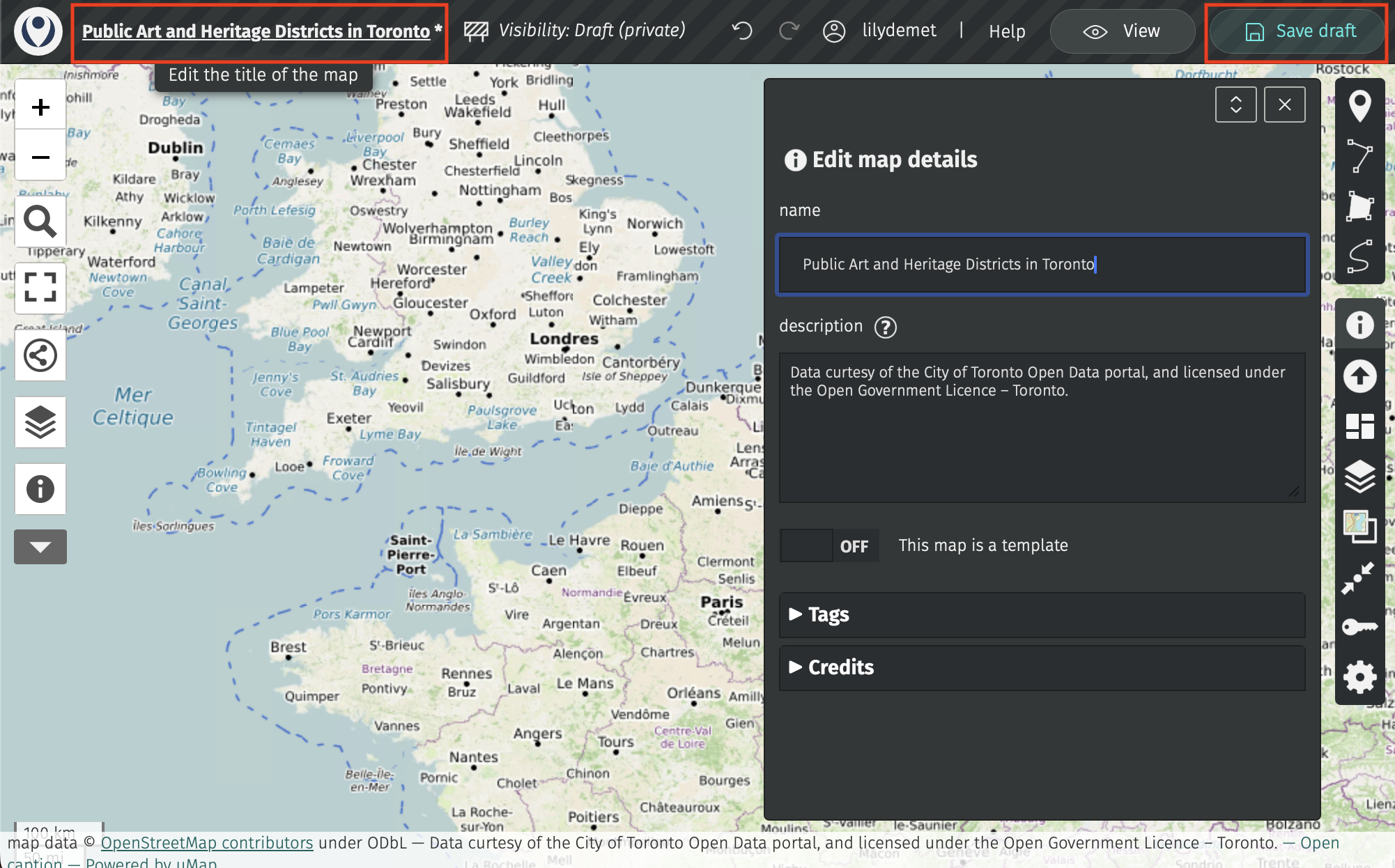This screenshot has height=868, width=1395.
Task: Open OpenStreetMap contributors link
Action: 207,843
